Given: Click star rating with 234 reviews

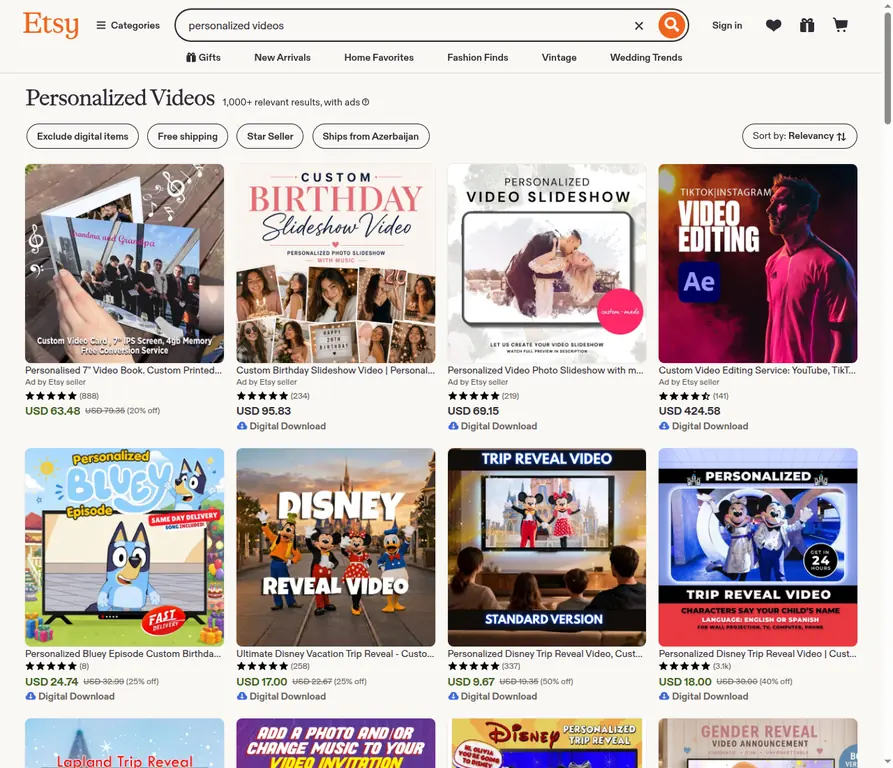Looking at the screenshot, I should (273, 396).
